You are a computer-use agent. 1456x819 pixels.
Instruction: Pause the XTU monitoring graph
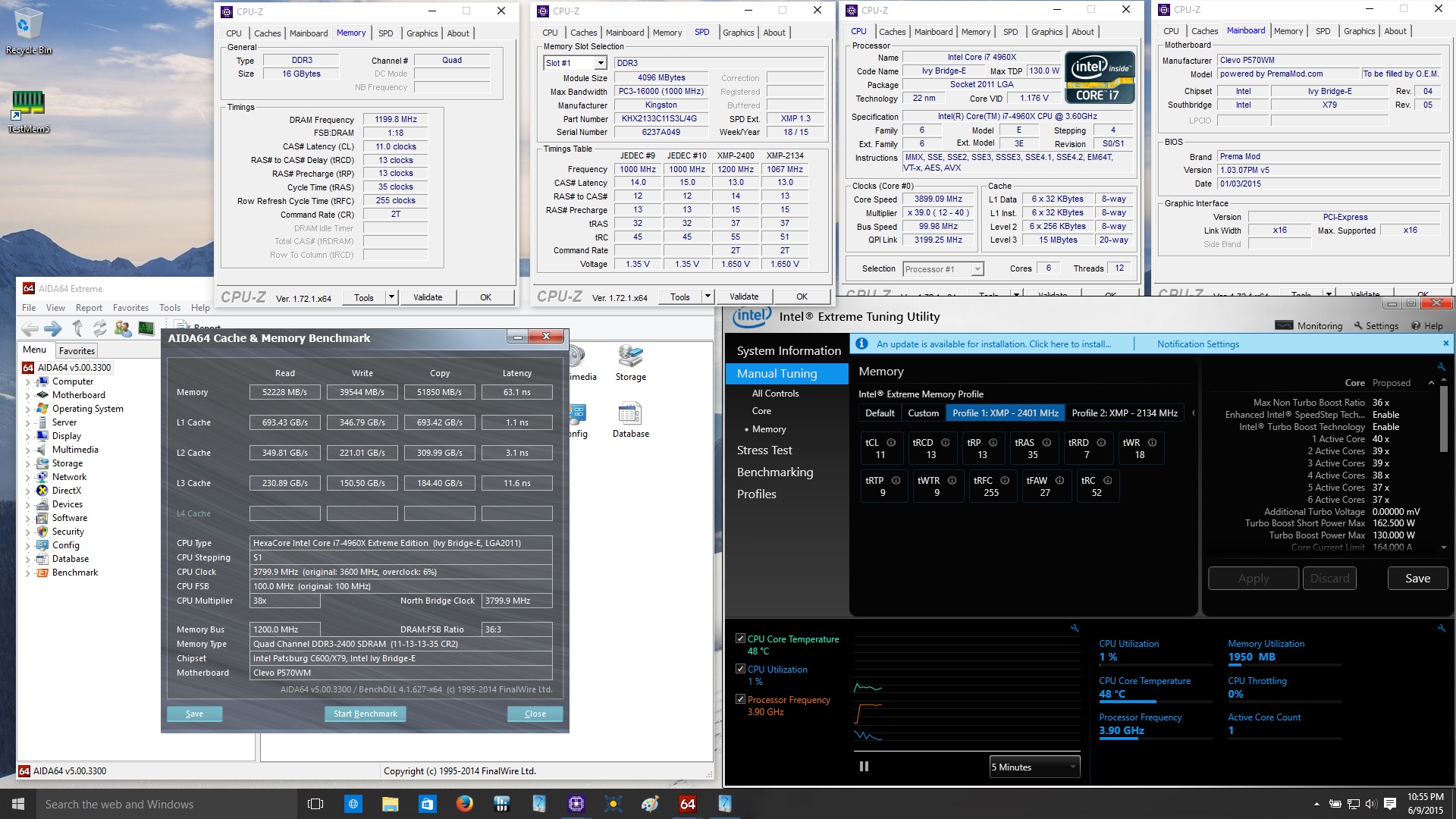click(864, 767)
